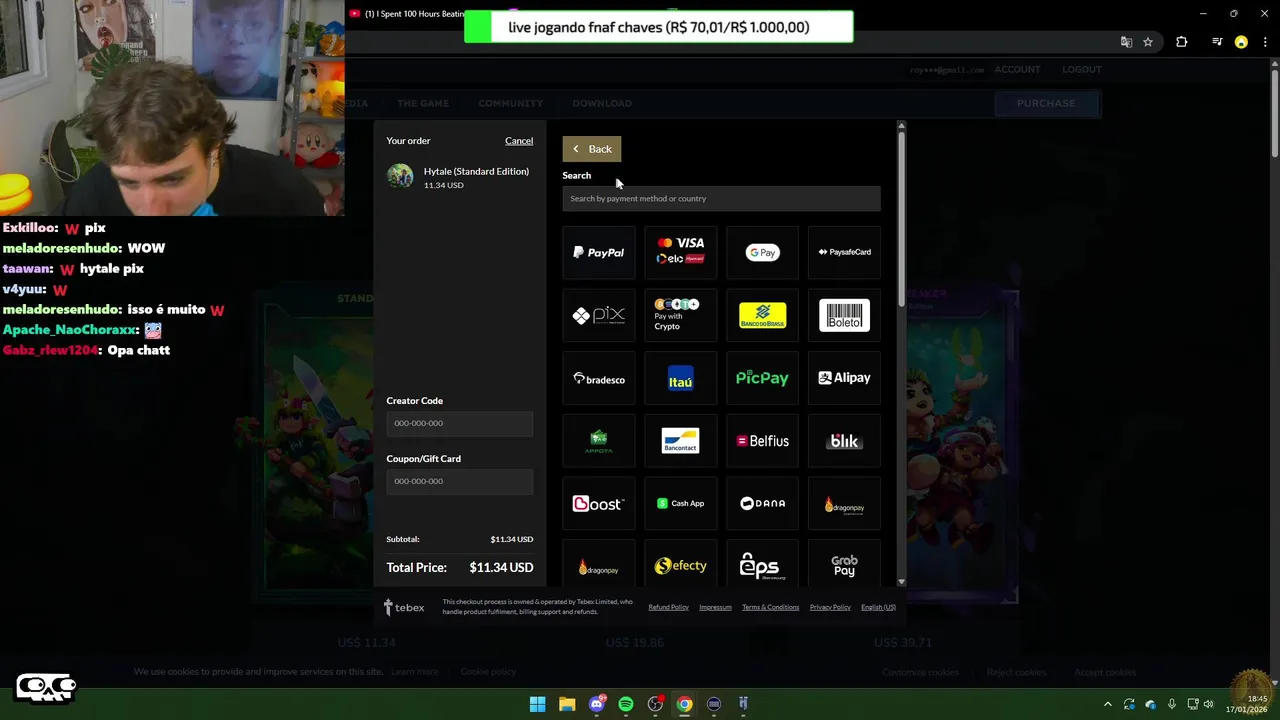Choose PicPay payment method
This screenshot has height=720, width=1280.
(762, 379)
